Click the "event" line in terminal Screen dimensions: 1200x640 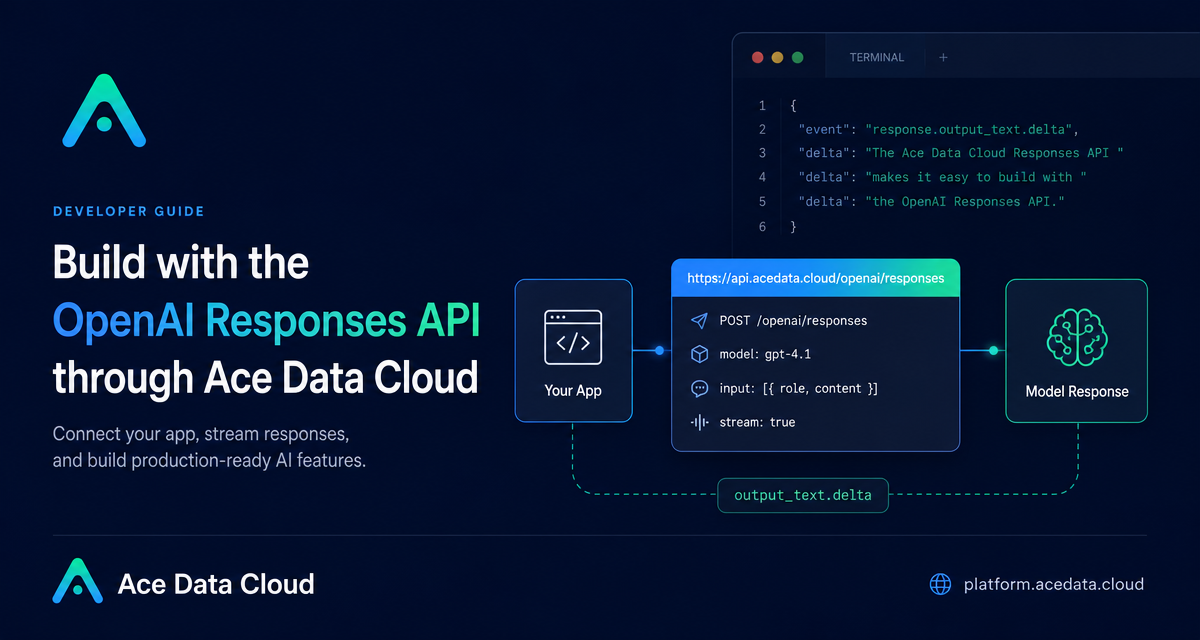(938, 129)
